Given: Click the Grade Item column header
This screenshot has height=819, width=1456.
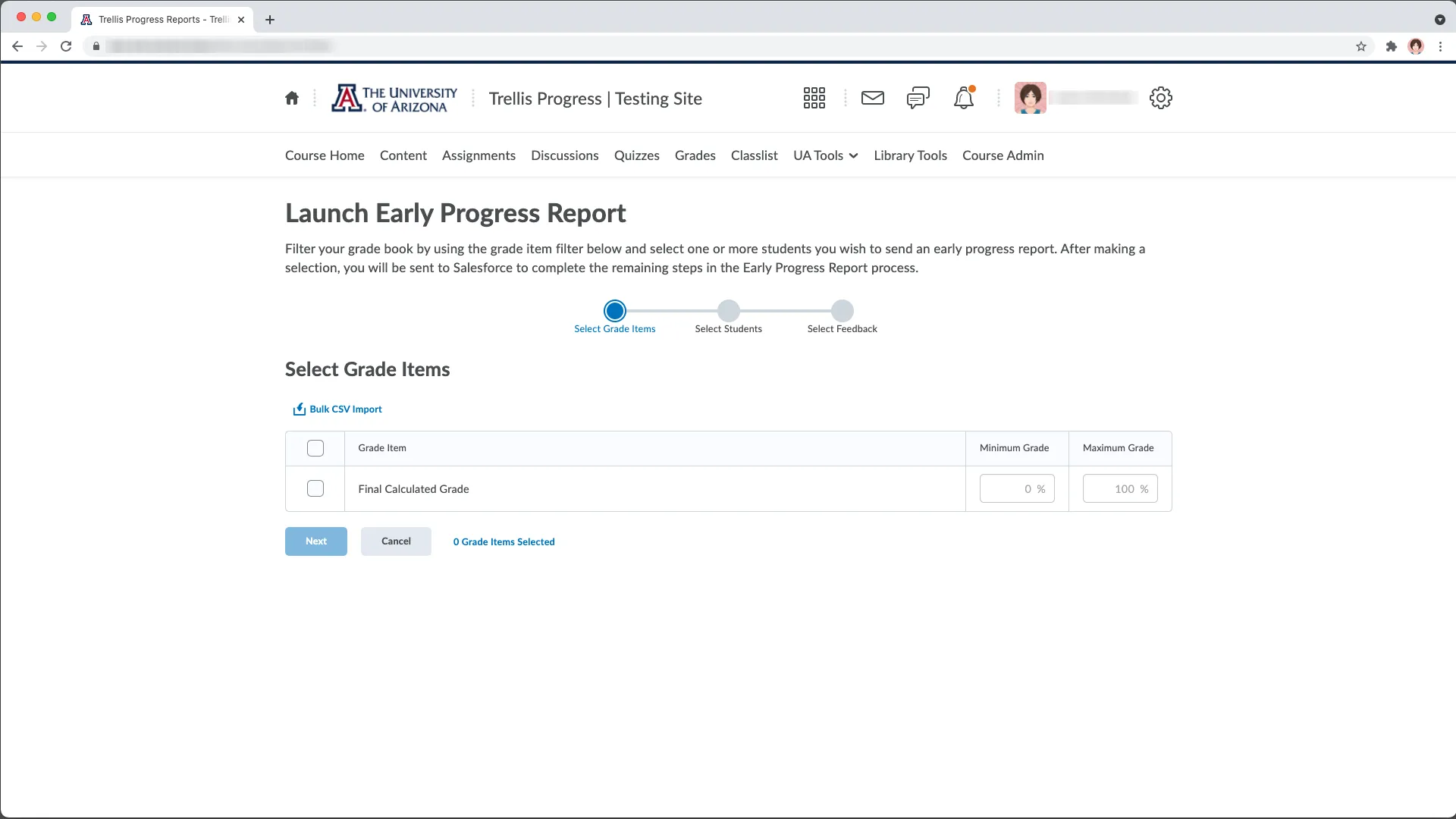Looking at the screenshot, I should click(x=382, y=448).
